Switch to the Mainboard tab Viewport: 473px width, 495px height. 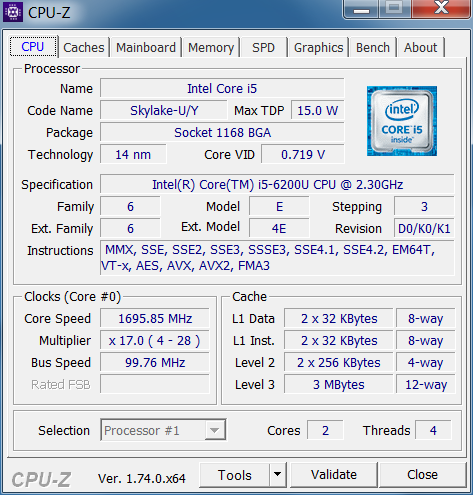(x=146, y=47)
